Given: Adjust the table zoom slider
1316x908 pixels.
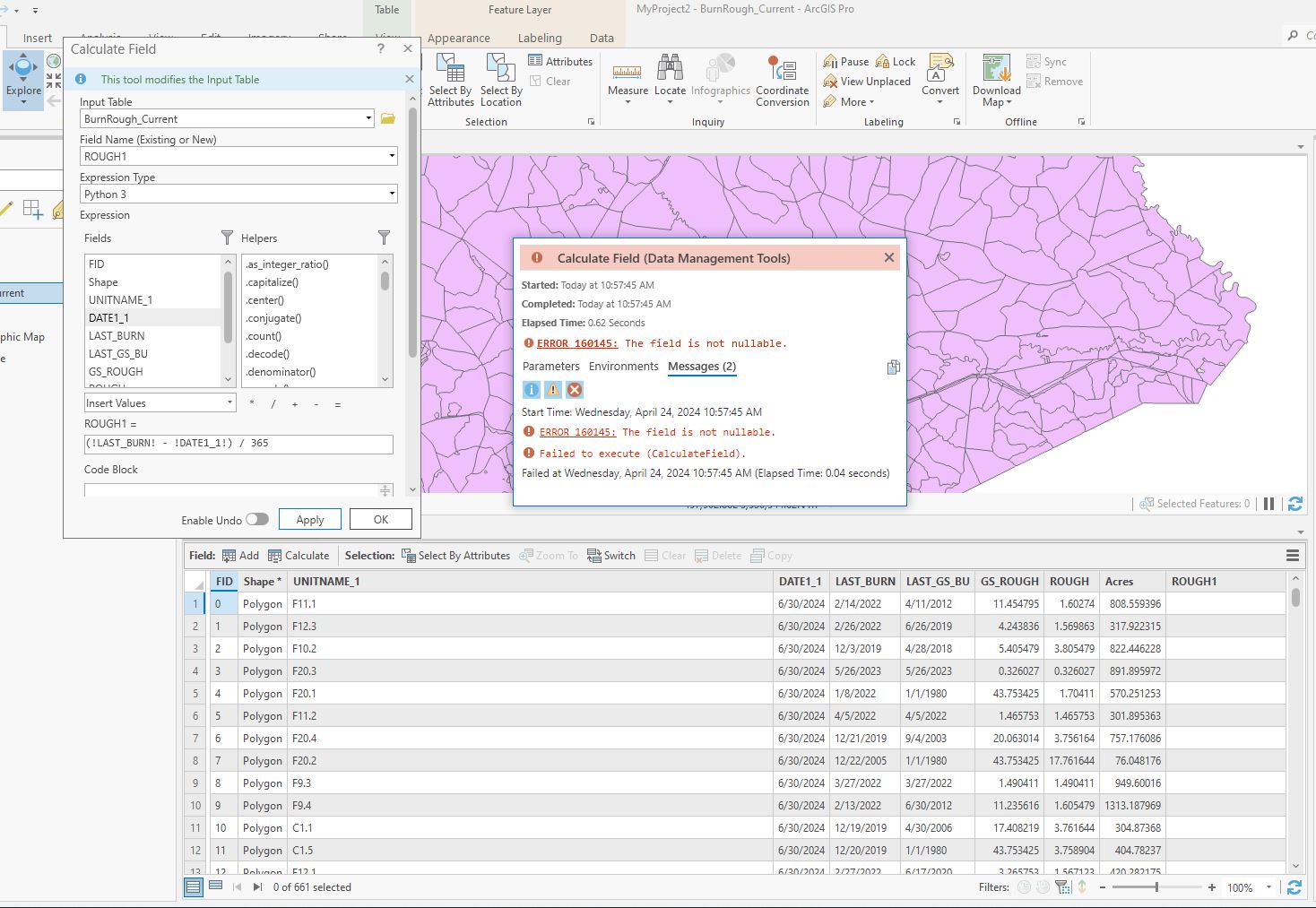Looking at the screenshot, I should 1156,886.
